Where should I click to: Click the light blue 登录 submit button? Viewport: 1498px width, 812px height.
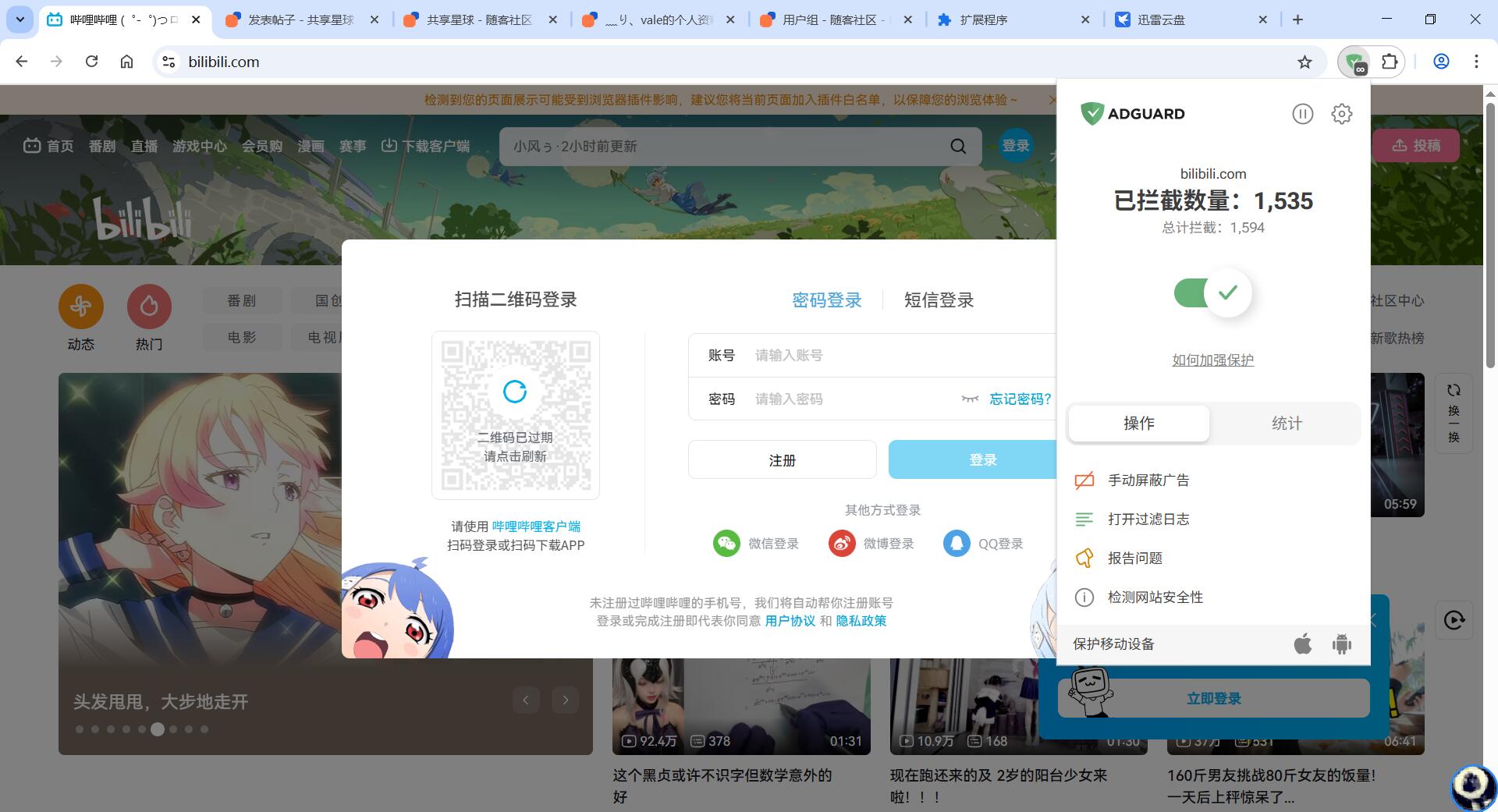973,460
